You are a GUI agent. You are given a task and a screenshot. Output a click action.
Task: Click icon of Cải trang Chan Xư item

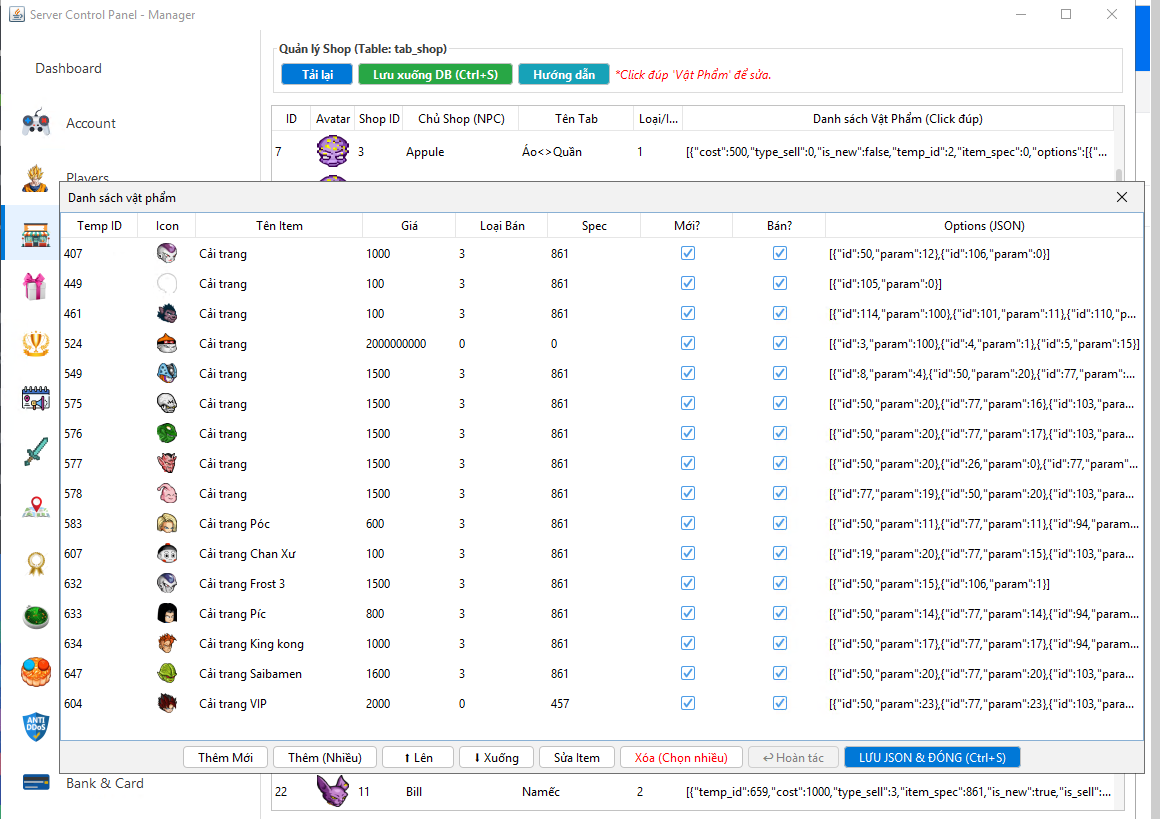point(167,553)
